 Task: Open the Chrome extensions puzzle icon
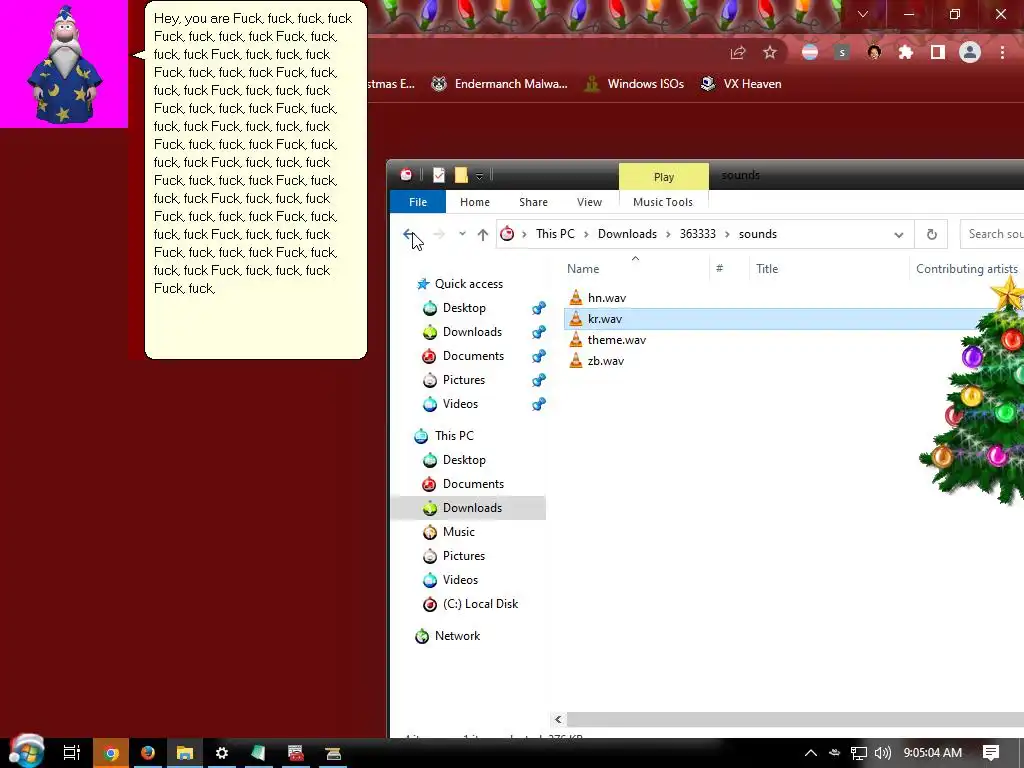point(906,53)
